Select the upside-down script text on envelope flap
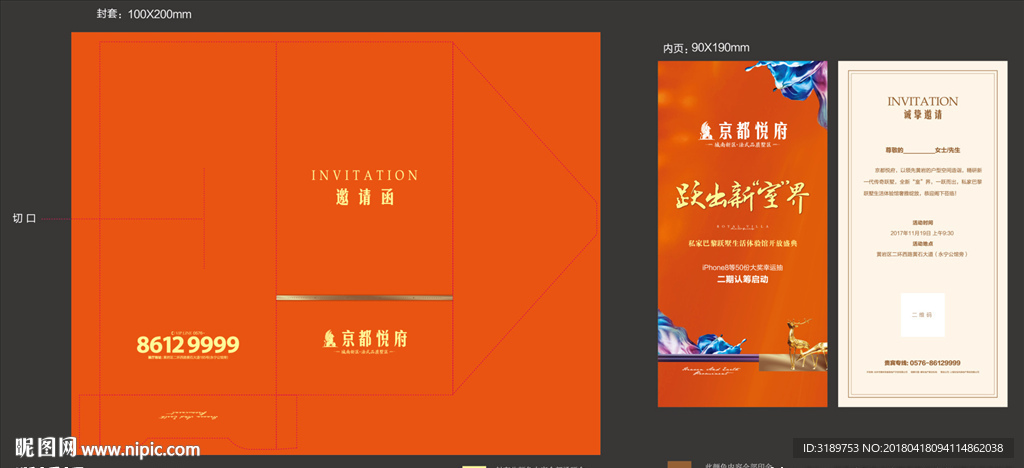This screenshot has height=468, width=1024. tap(187, 414)
